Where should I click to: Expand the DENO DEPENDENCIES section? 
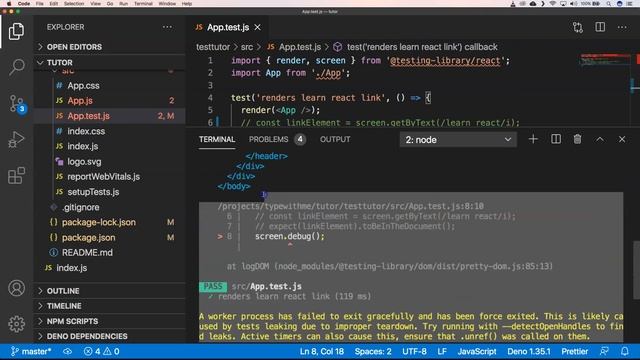tap(109, 336)
